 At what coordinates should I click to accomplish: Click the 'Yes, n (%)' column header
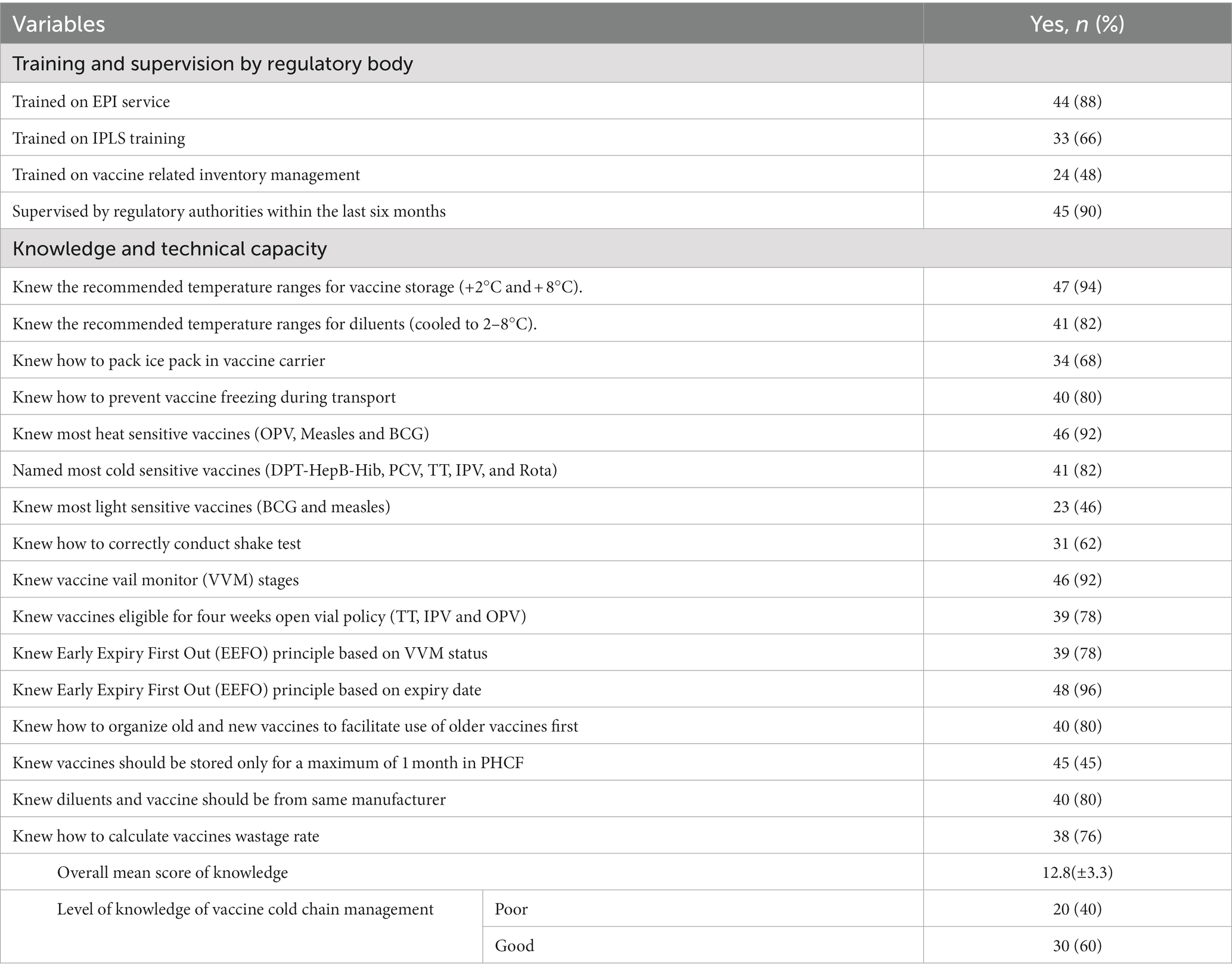tap(1077, 24)
